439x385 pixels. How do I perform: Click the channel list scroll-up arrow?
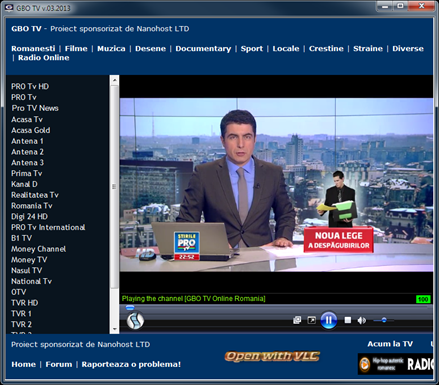click(114, 80)
